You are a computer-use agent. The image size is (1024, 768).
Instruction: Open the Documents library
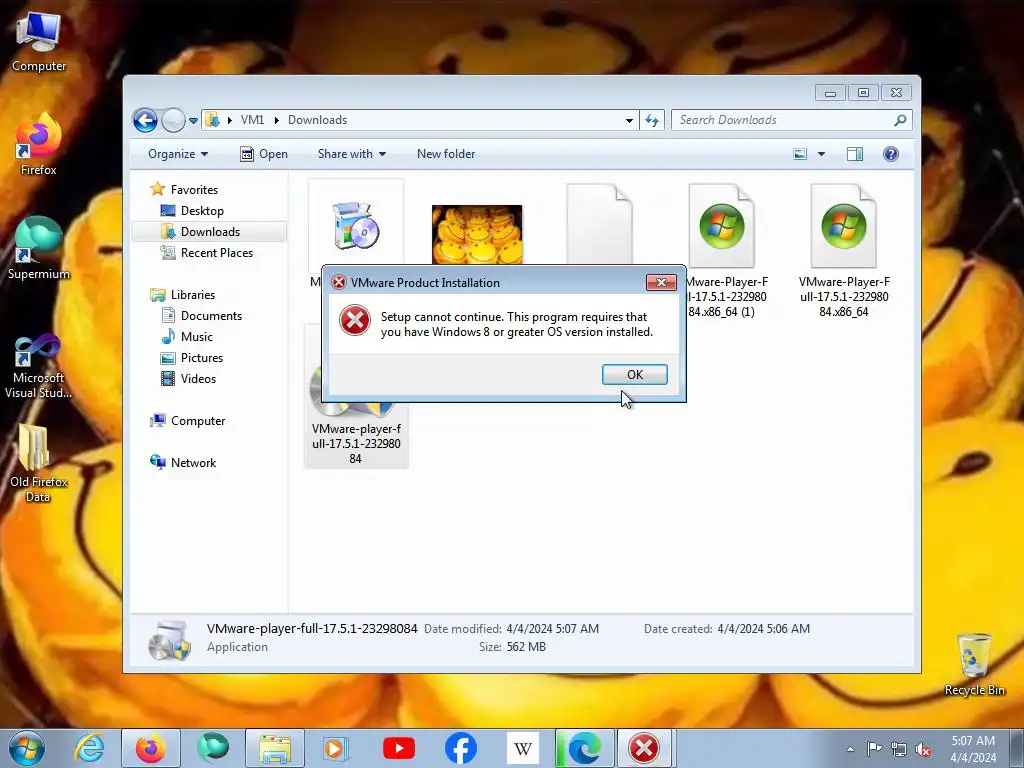pos(211,315)
